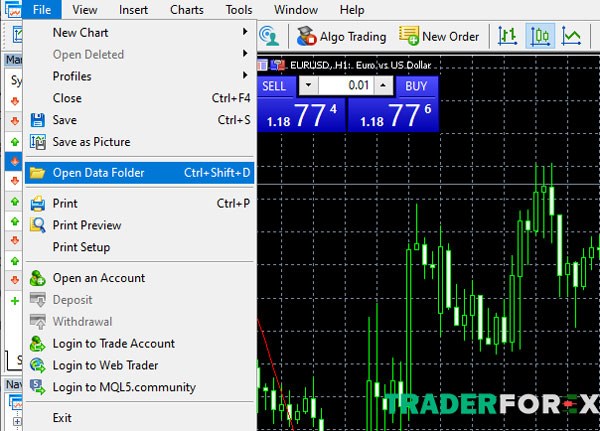Switch to candlestick chart type icon
Screen dimensions: 600x431
540,36
